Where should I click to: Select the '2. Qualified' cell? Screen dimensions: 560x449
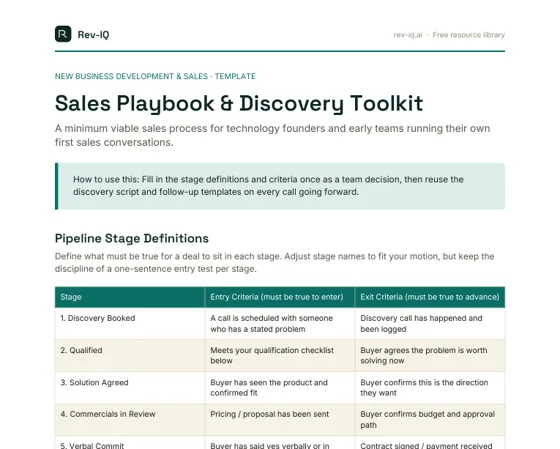click(130, 356)
